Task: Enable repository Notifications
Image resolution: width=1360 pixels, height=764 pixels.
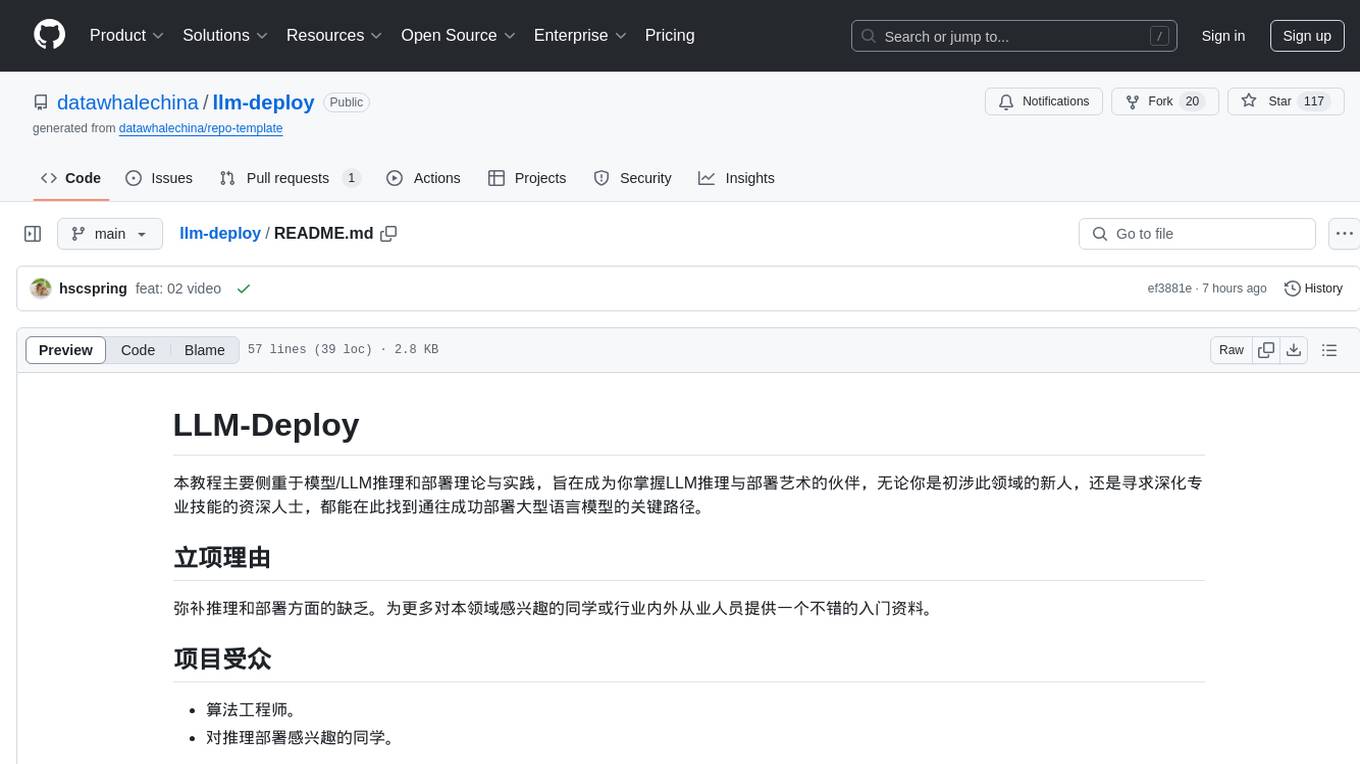Action: point(1044,101)
